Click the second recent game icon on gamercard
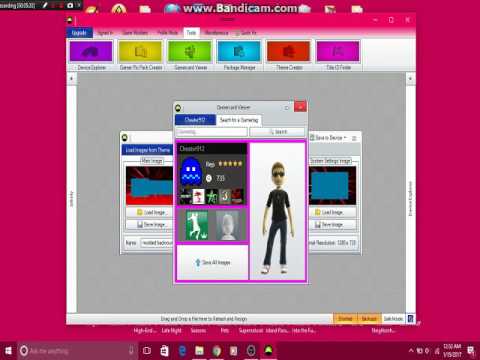Screen dimensions: 480x360 (x=198, y=196)
